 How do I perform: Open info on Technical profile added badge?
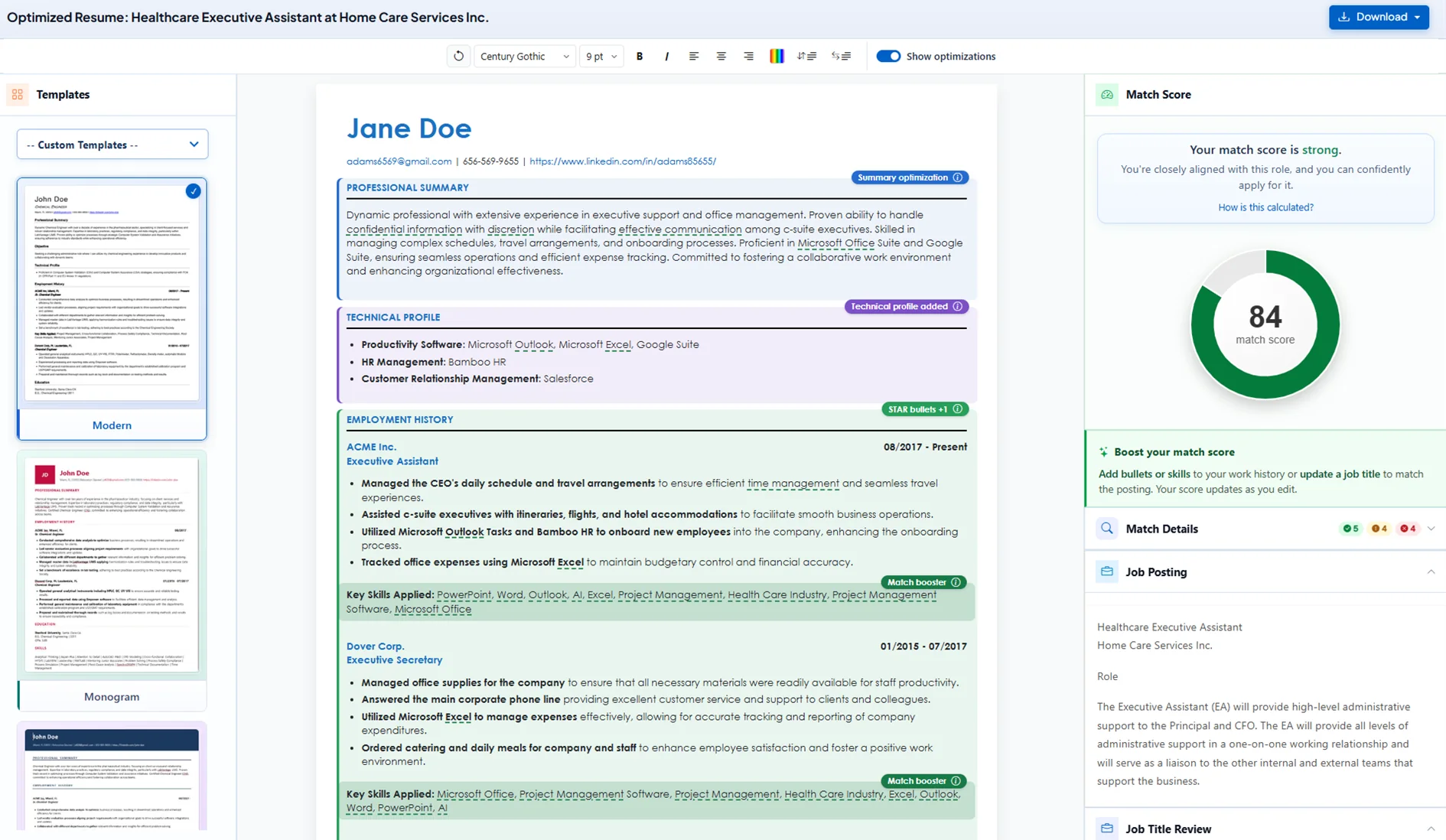[x=958, y=306]
